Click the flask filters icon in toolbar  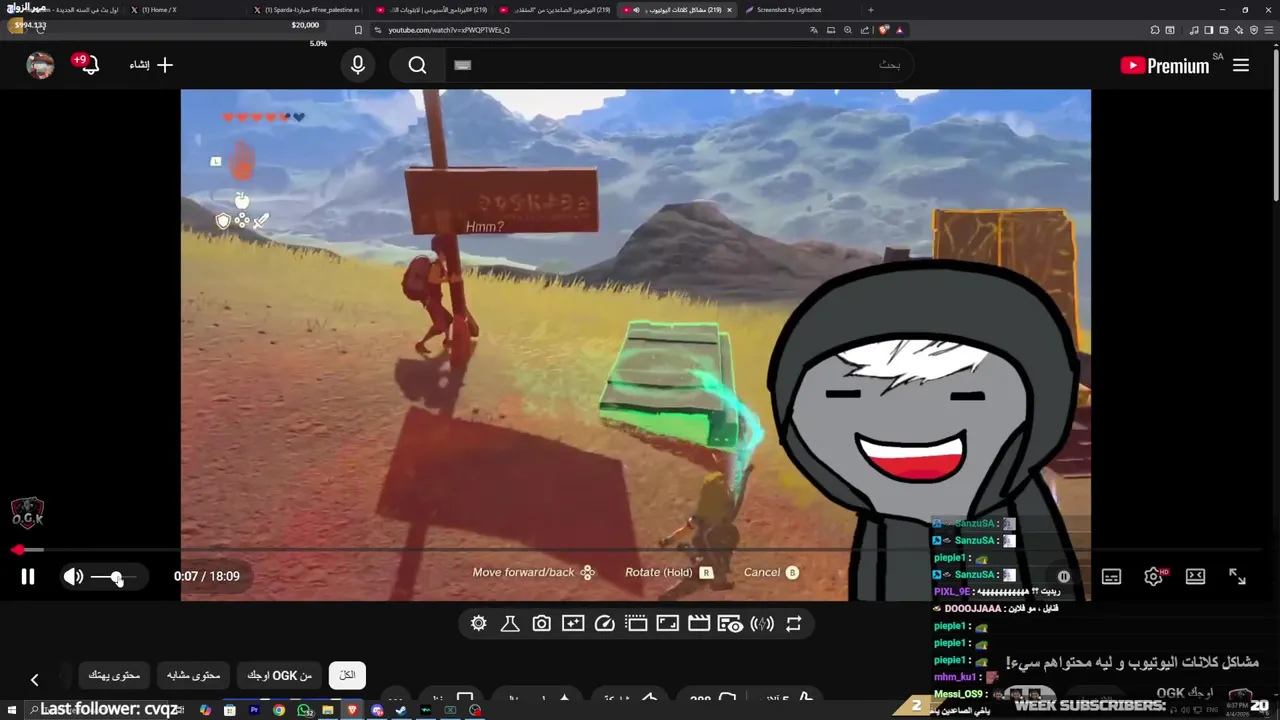[509, 623]
